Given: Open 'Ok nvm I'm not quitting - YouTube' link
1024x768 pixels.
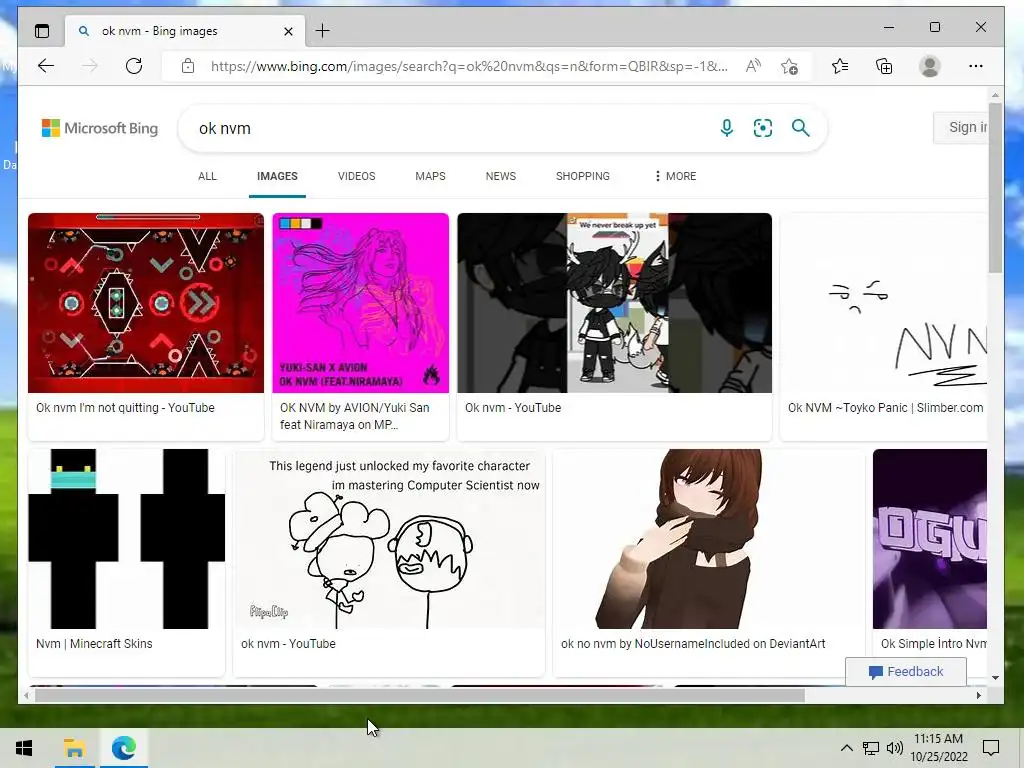Looking at the screenshot, I should [x=125, y=408].
